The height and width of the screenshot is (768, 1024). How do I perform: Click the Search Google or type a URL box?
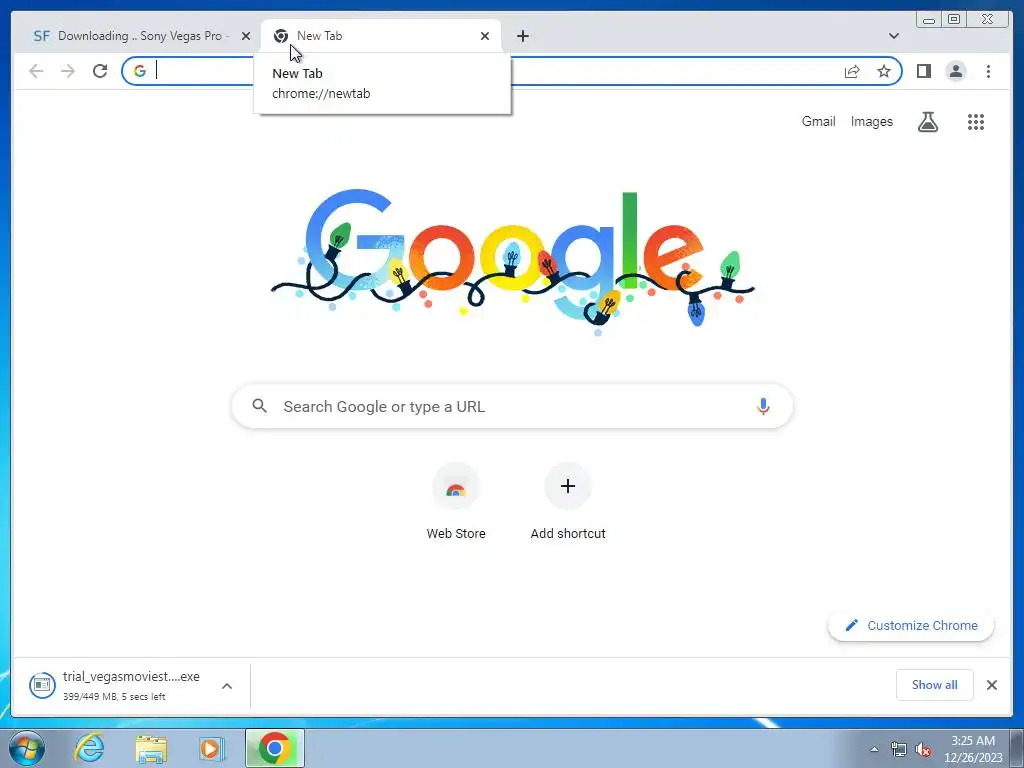pyautogui.click(x=512, y=406)
